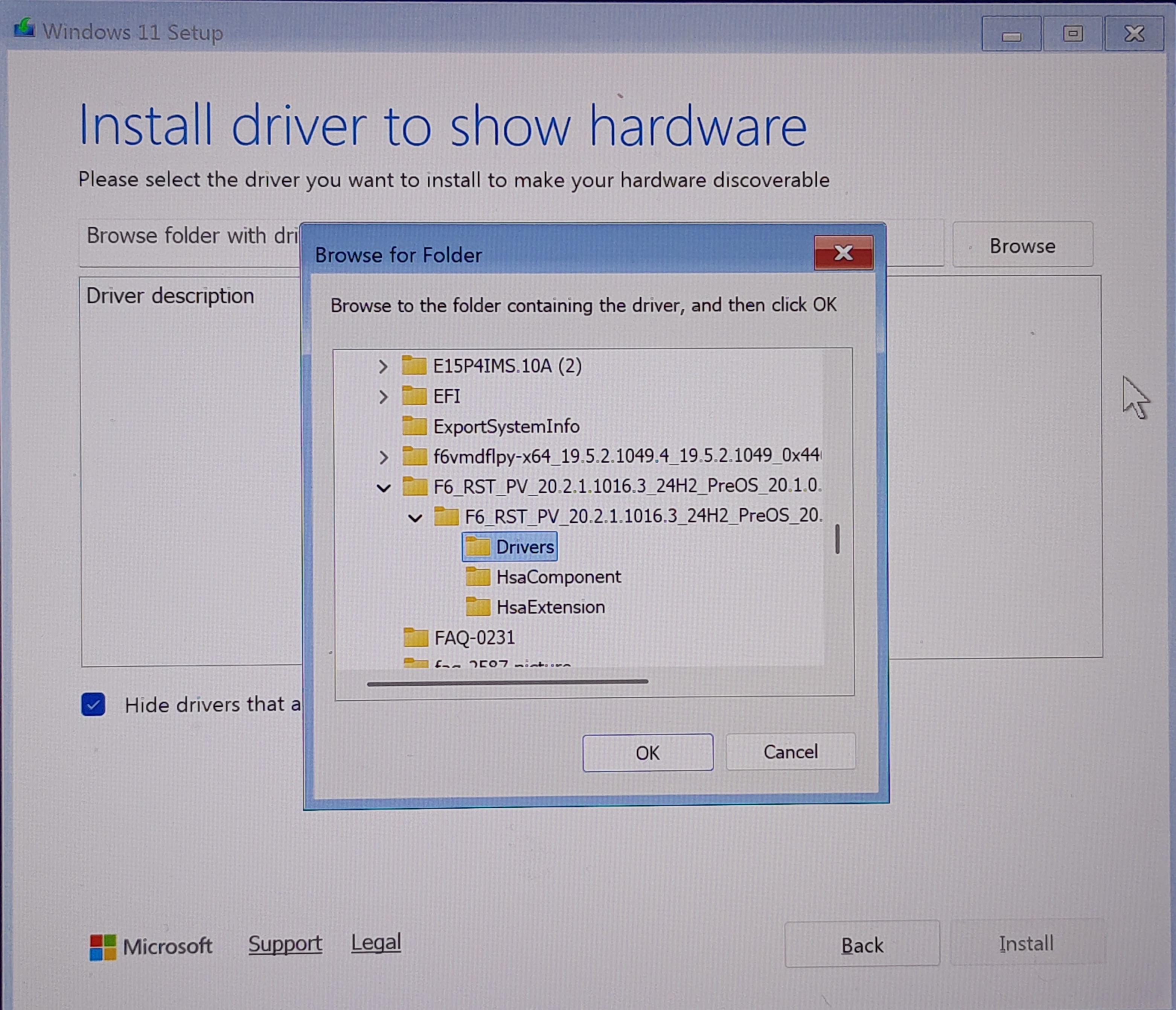Select the EFI folder name

click(x=447, y=396)
